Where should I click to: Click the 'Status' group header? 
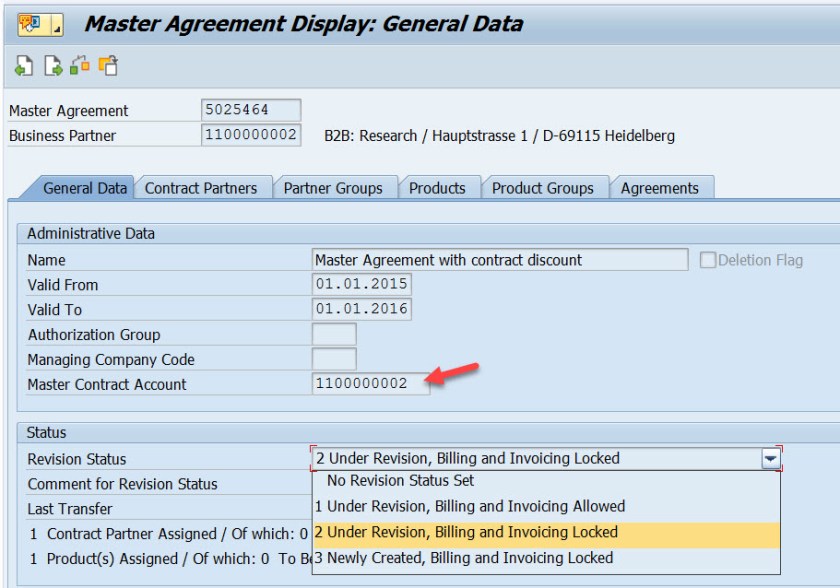pos(46,433)
